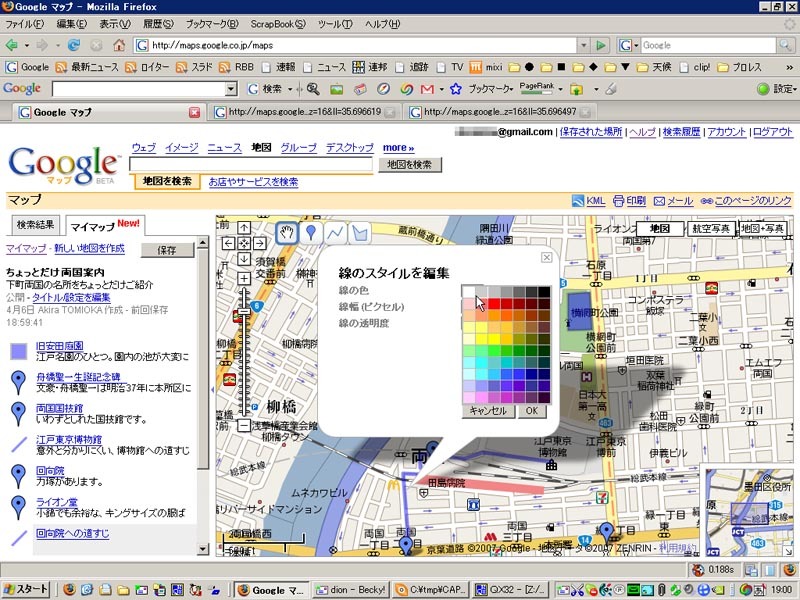
Task: Switch to the 検索結果 tab
Action: pyautogui.click(x=35, y=224)
